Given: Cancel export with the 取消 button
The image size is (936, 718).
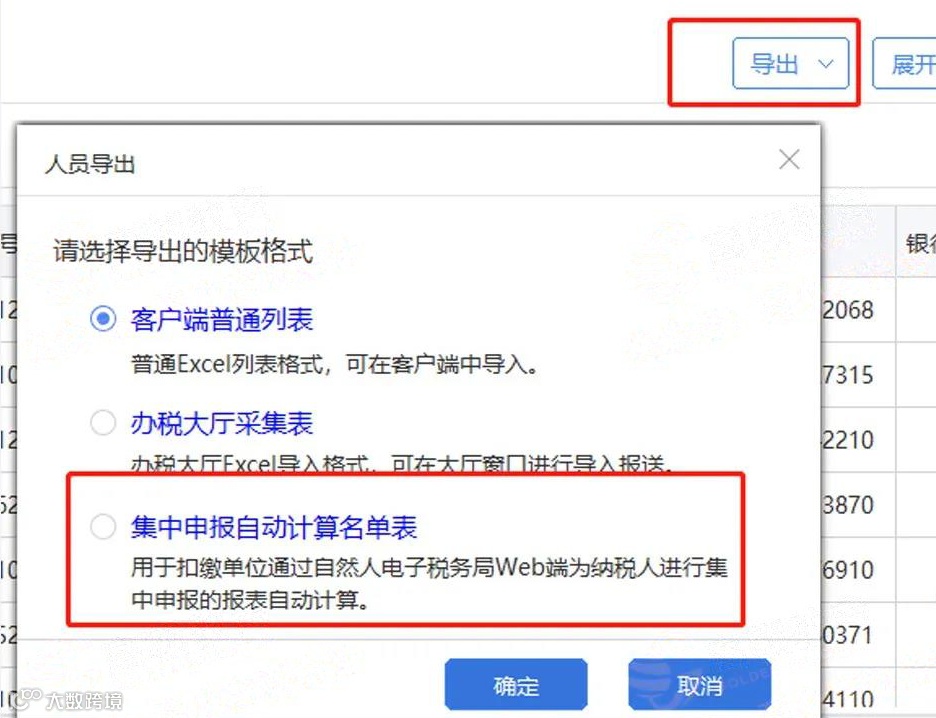Looking at the screenshot, I should [700, 685].
